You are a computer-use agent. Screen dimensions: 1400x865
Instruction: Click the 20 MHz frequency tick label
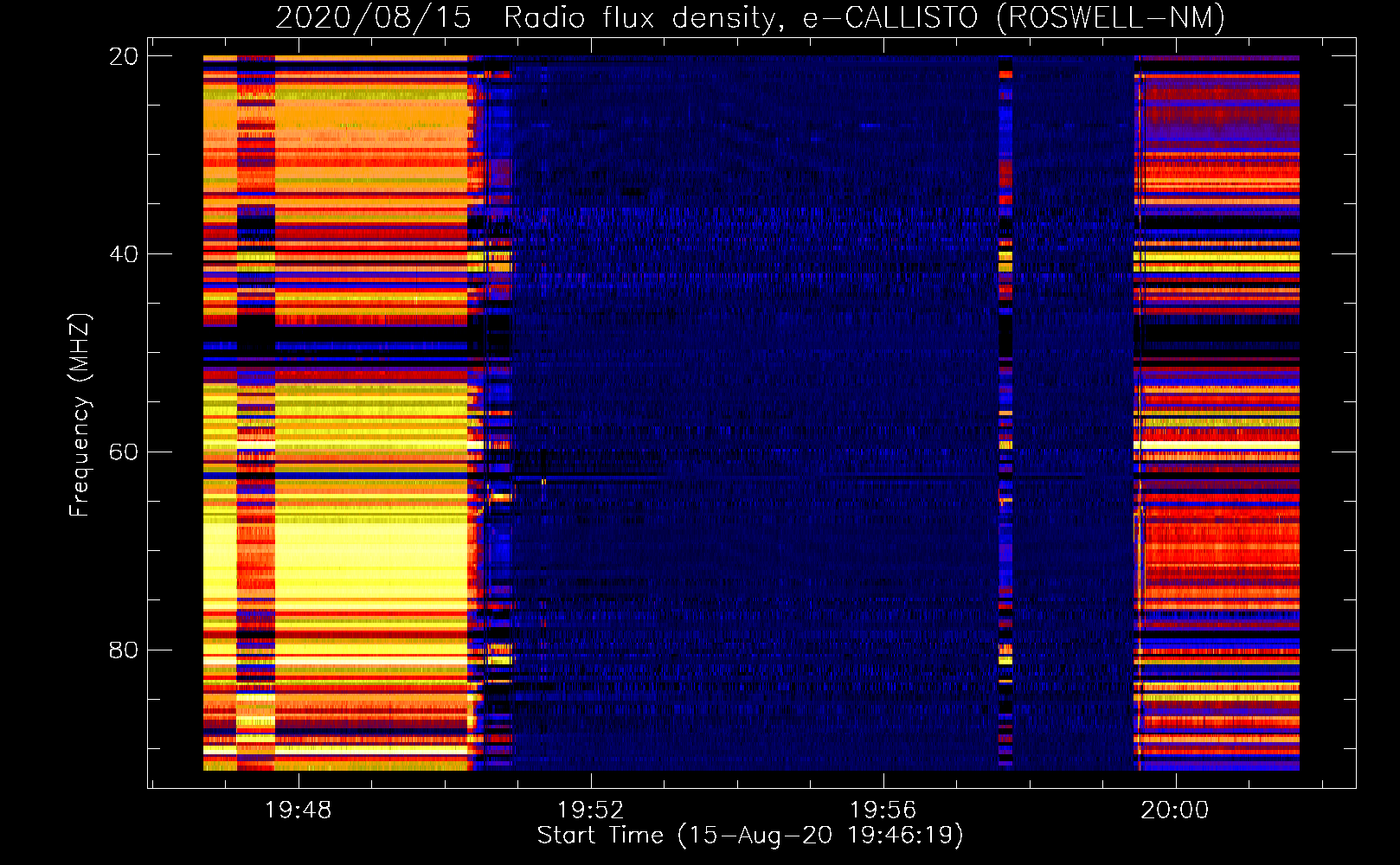pyautogui.click(x=124, y=56)
